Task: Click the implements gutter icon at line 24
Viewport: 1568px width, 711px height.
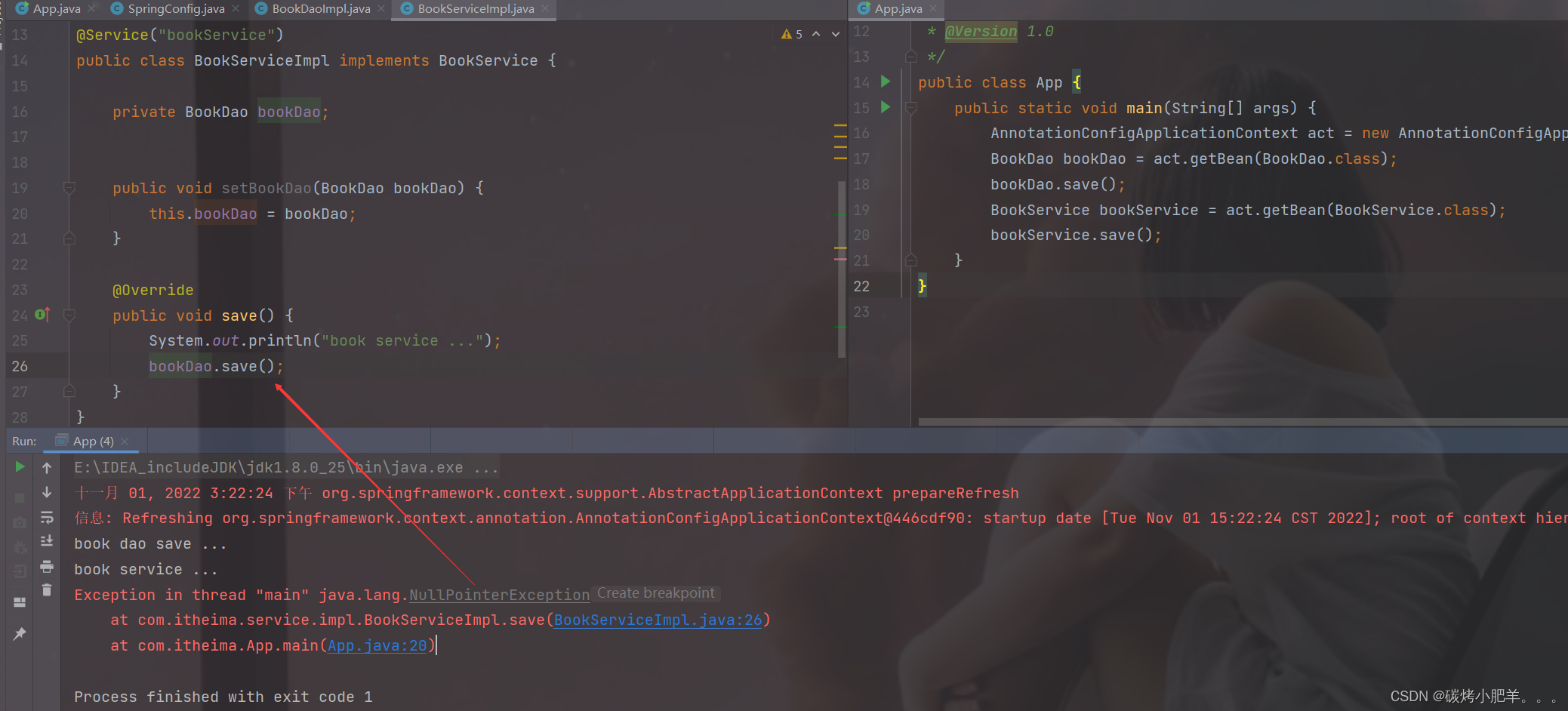Action: (43, 314)
